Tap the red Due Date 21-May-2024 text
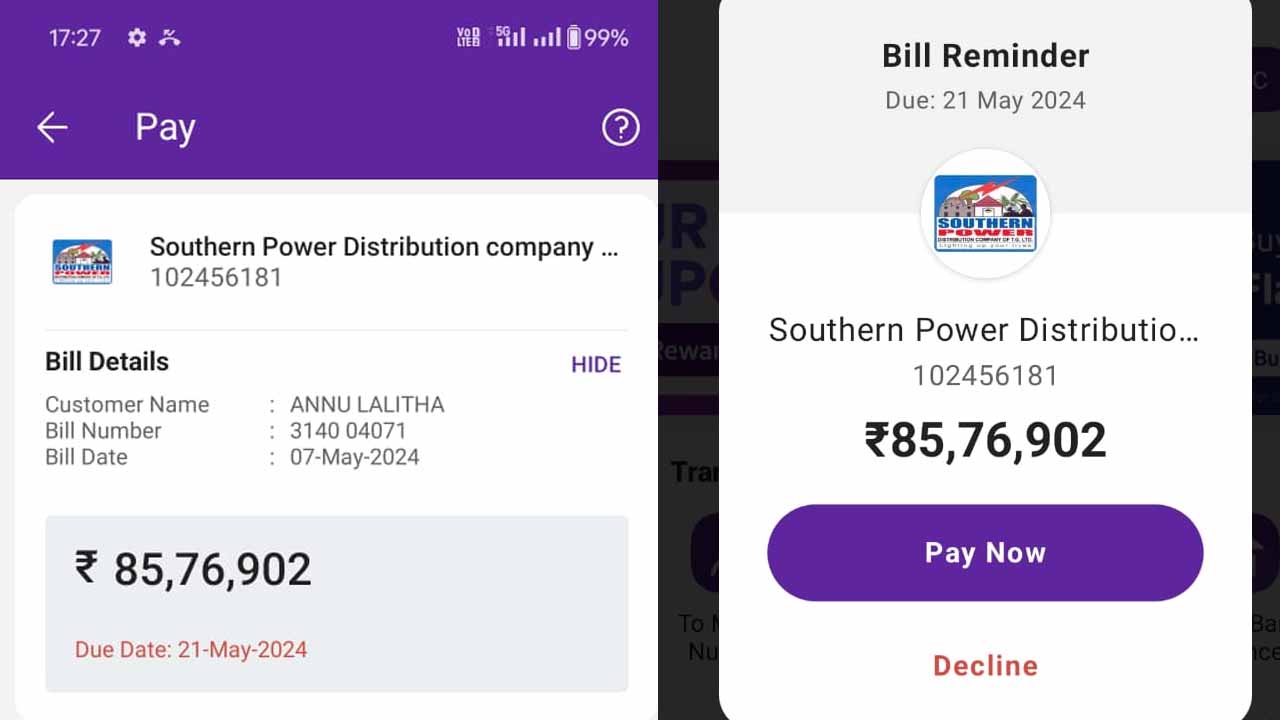1280x720 pixels. (191, 649)
